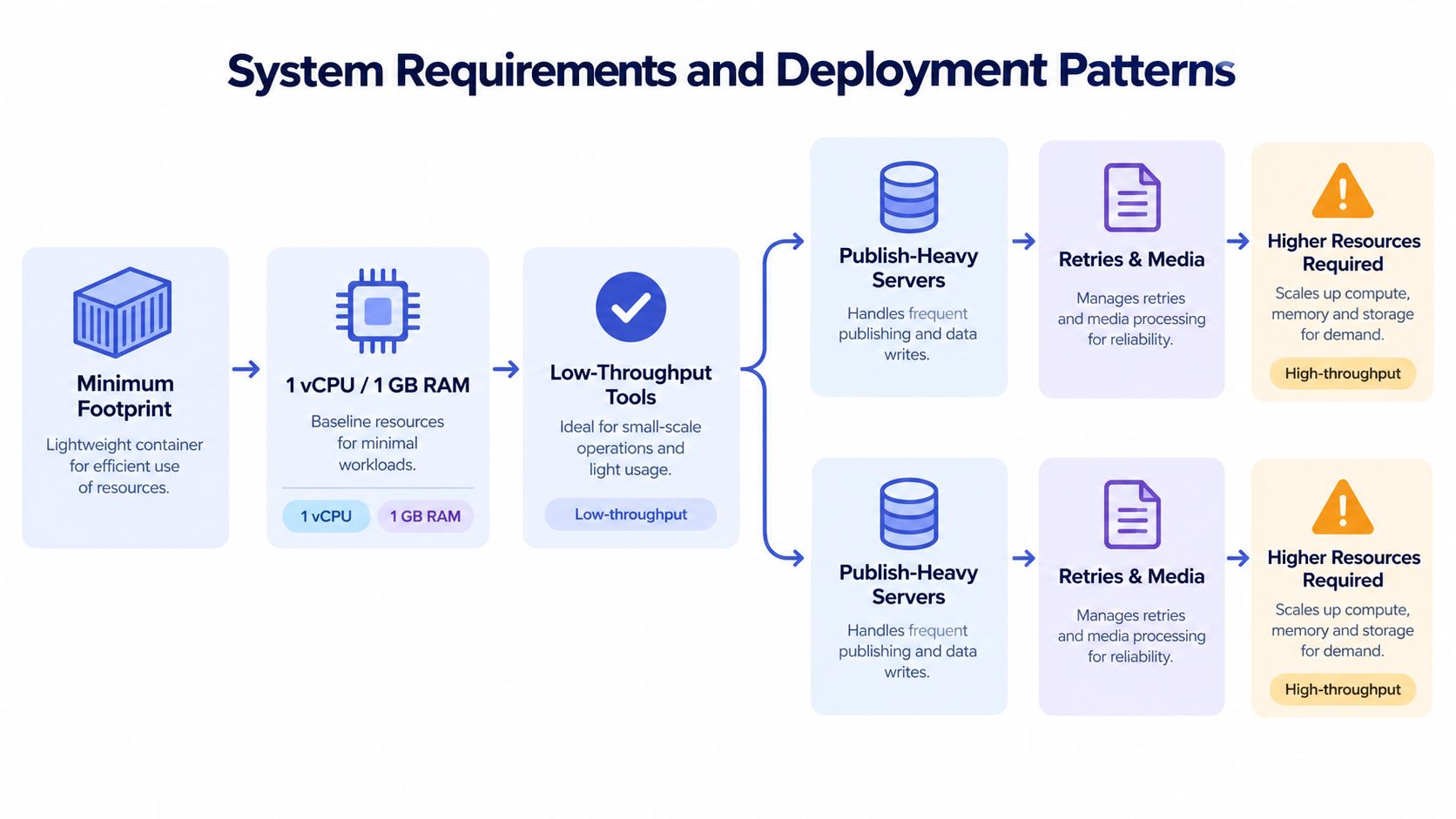Click the document icon in the lower branch
This screenshot has width=1456, height=819.
(x=1132, y=514)
